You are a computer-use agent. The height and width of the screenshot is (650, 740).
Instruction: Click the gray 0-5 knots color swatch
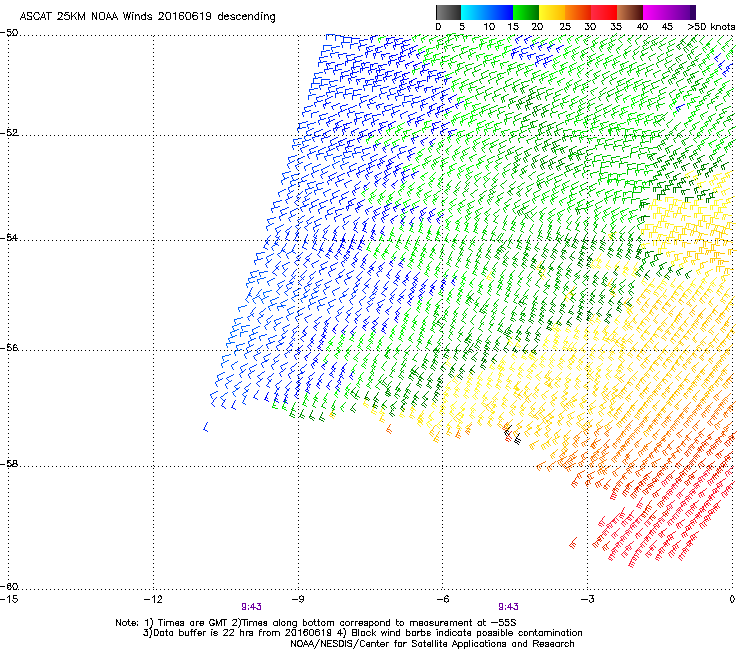(448, 12)
